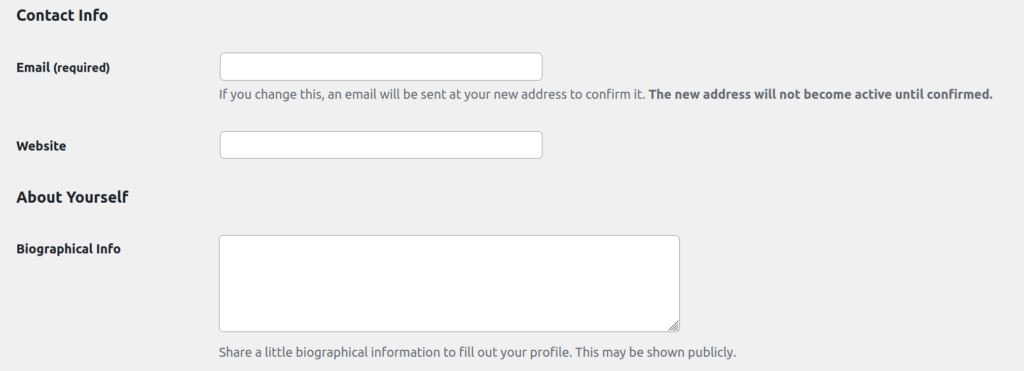Viewport: 1024px width, 371px height.
Task: Click the word 'Info' in Contact Info heading
Action: [93, 15]
